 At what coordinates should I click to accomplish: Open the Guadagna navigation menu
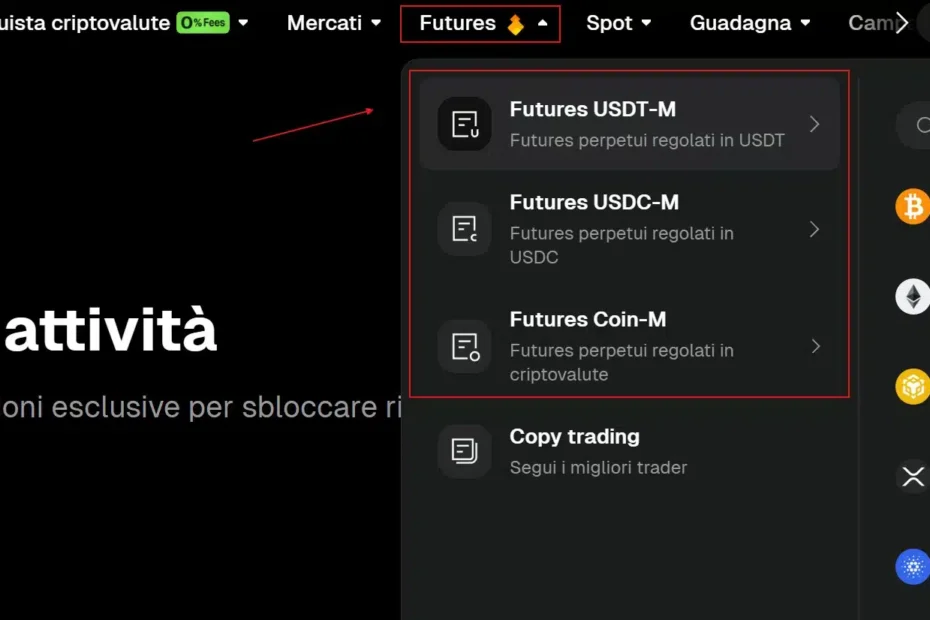pyautogui.click(x=750, y=22)
